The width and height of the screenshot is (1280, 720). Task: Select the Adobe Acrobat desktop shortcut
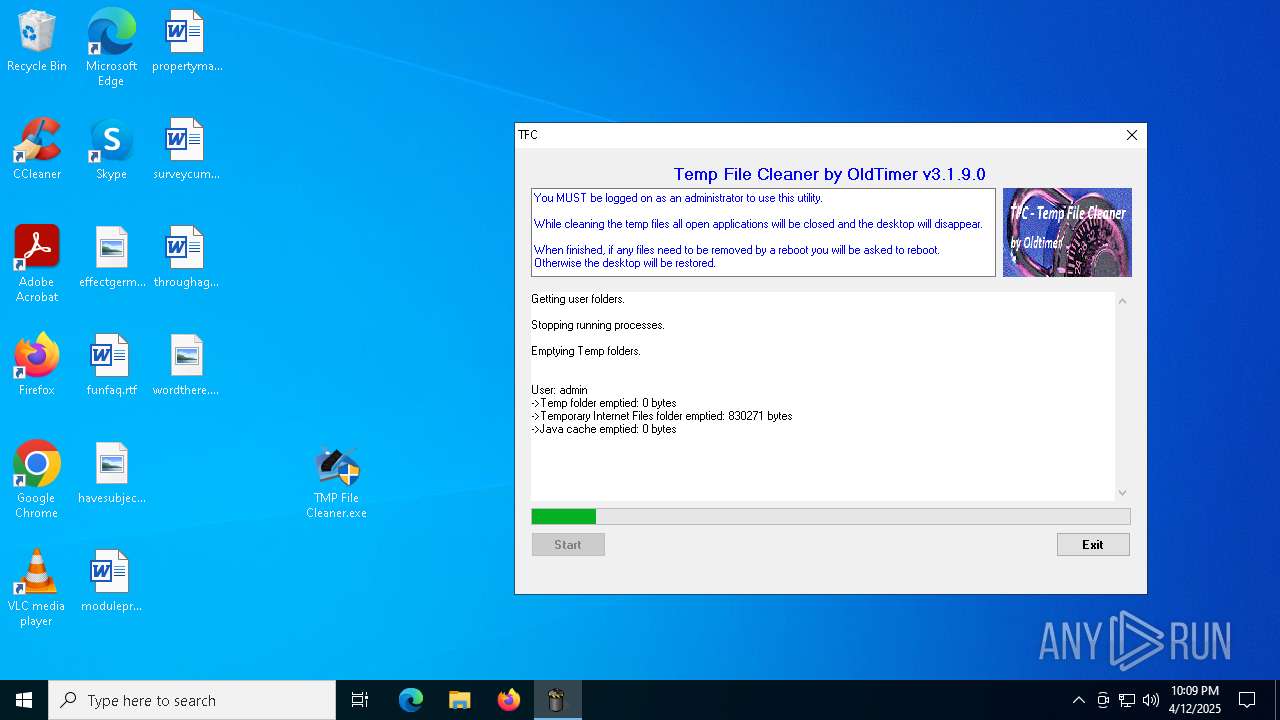click(x=37, y=264)
